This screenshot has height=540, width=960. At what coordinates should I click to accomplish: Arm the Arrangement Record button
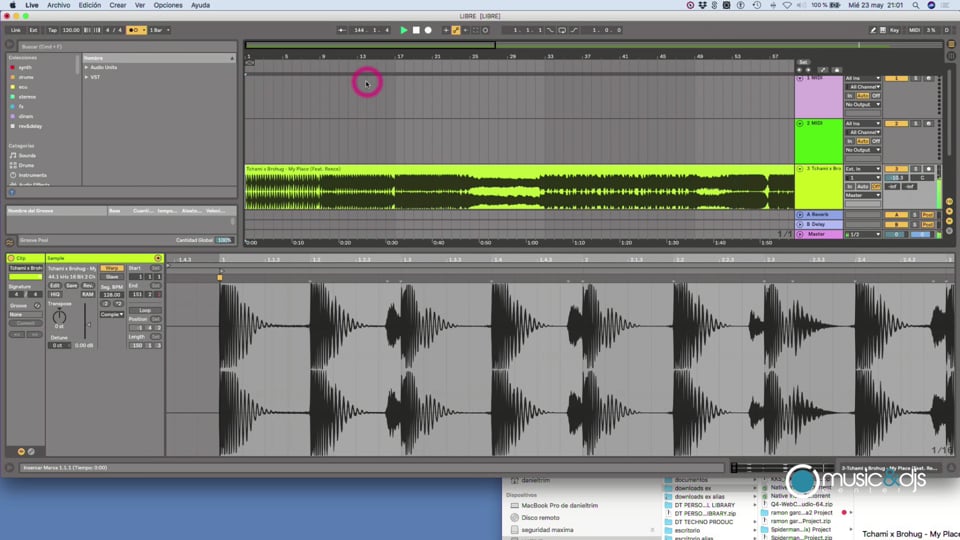[x=428, y=30]
